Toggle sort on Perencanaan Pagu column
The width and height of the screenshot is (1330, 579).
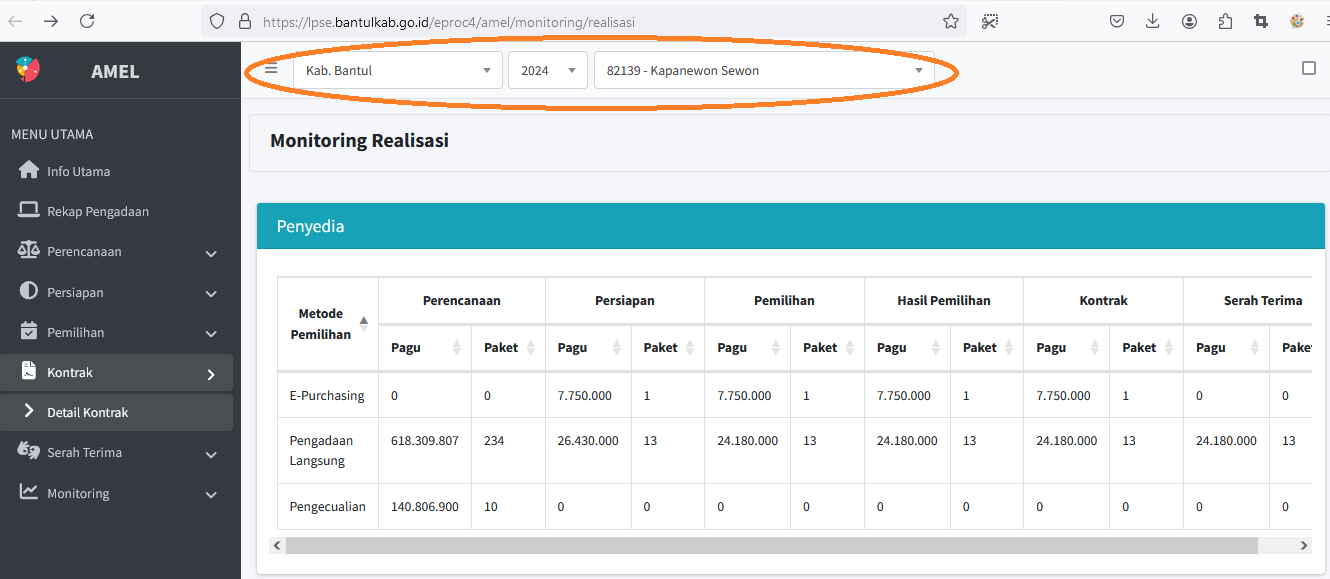click(457, 348)
